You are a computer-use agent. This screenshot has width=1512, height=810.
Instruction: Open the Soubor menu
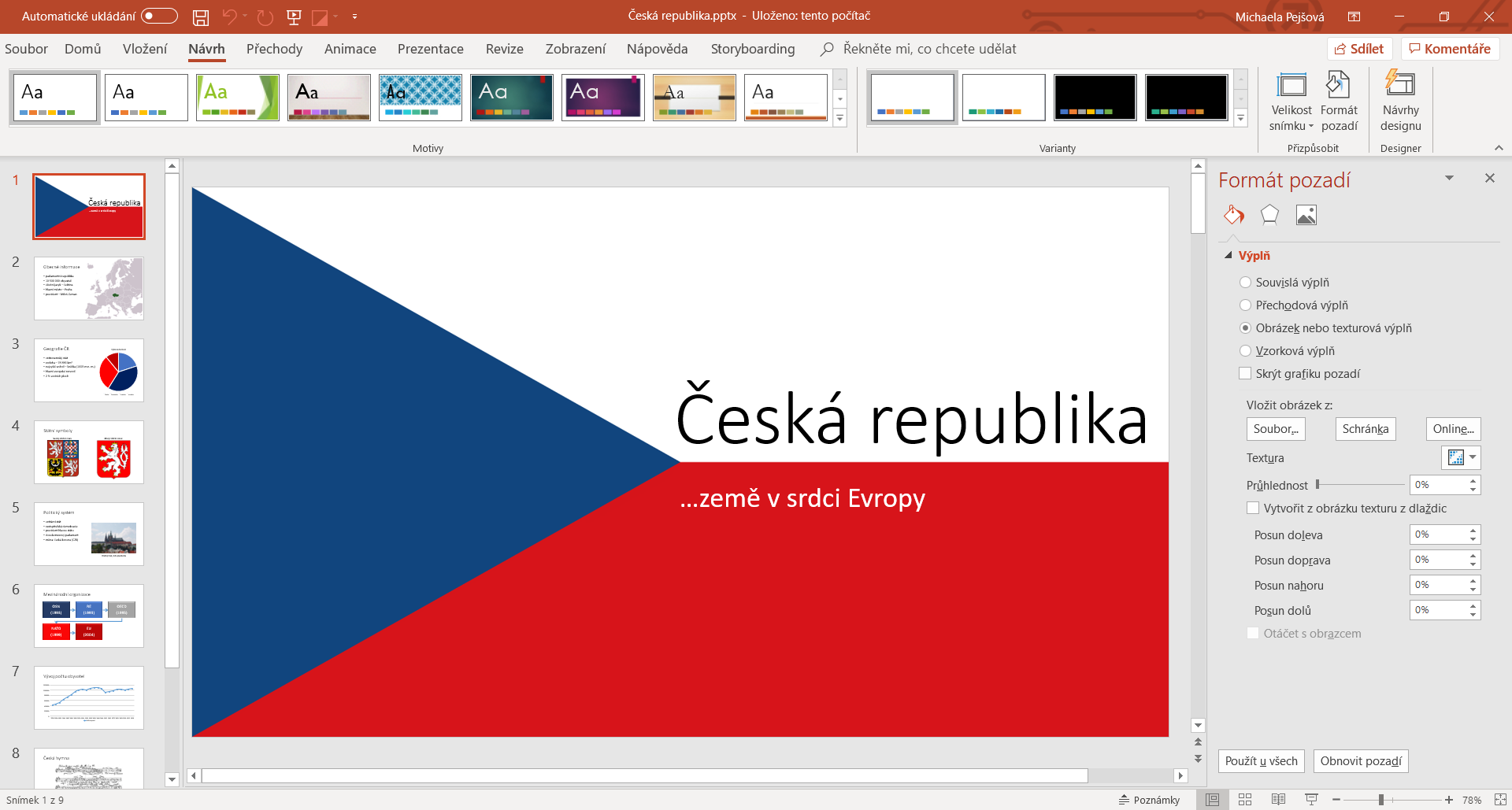26,49
